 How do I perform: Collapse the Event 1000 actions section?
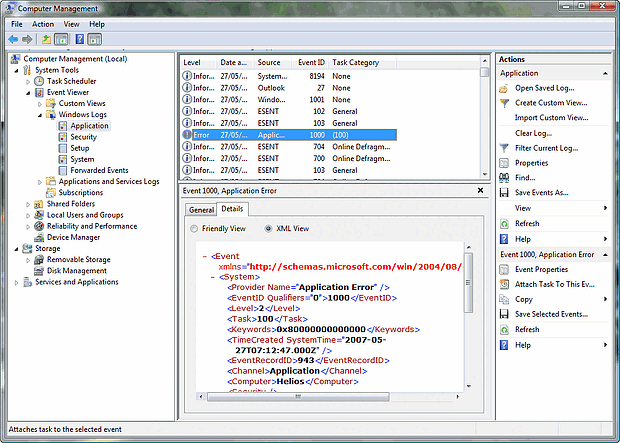click(605, 255)
